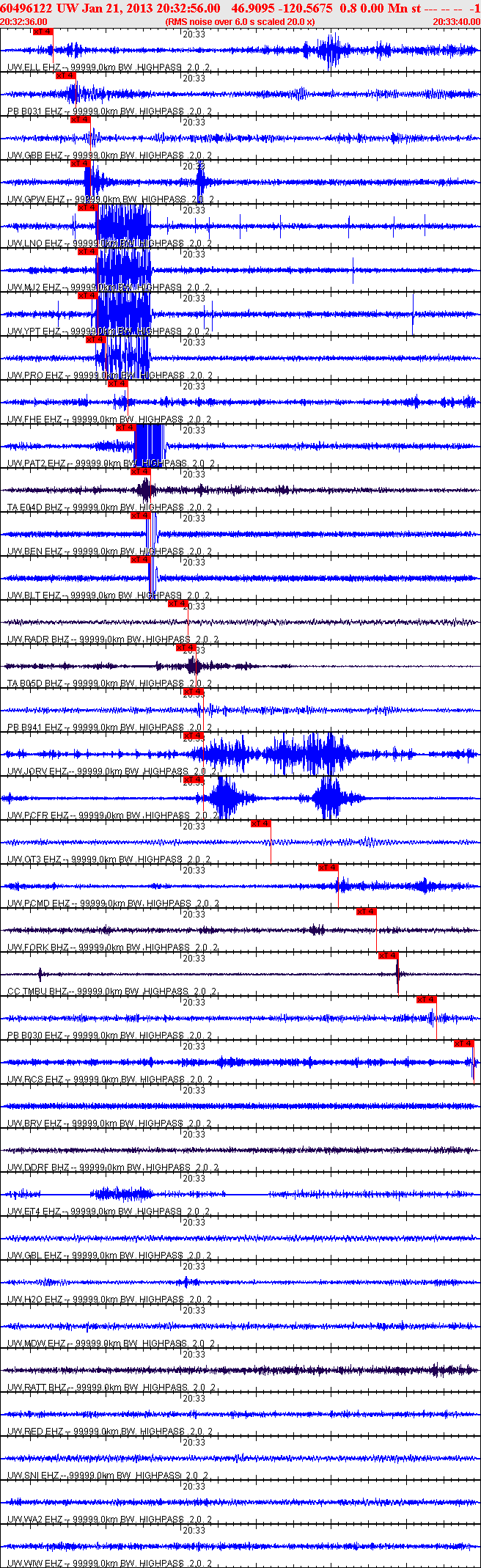Select the UW.DDRF BHZ station label
This screenshot has width=481, height=1568.
(x=38, y=1168)
